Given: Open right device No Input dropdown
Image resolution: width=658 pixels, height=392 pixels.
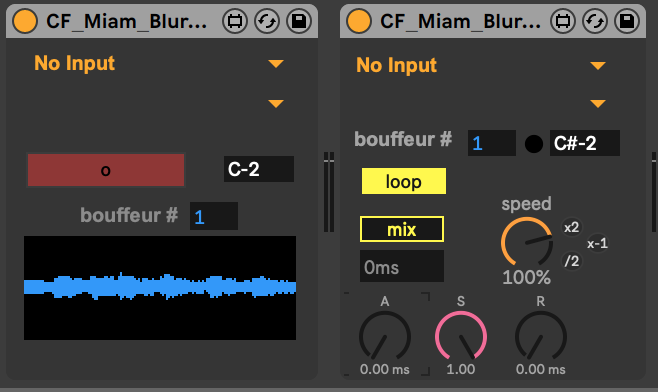Looking at the screenshot, I should tap(481, 65).
